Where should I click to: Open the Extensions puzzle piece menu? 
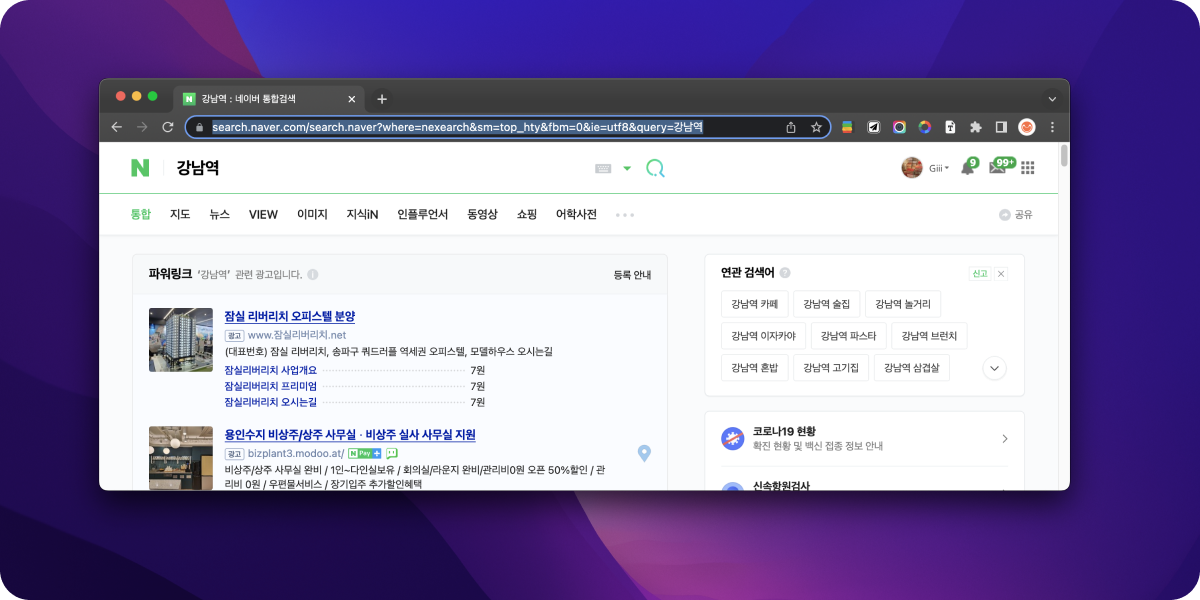[x=976, y=127]
